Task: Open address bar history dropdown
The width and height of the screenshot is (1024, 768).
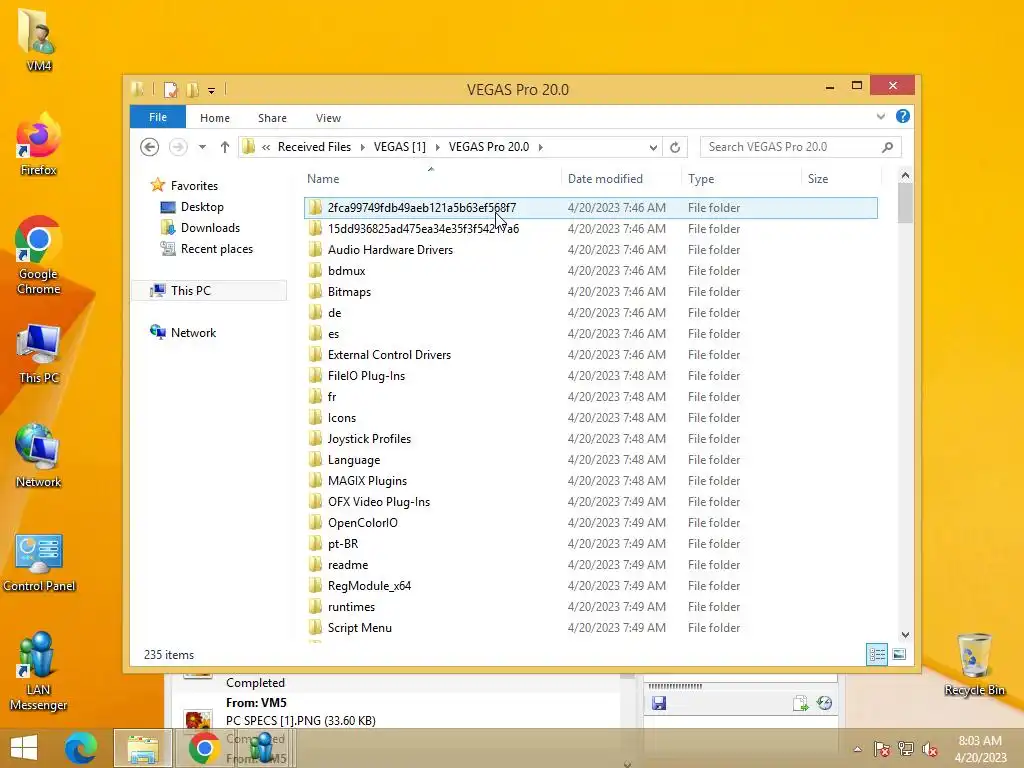Action: pos(653,147)
